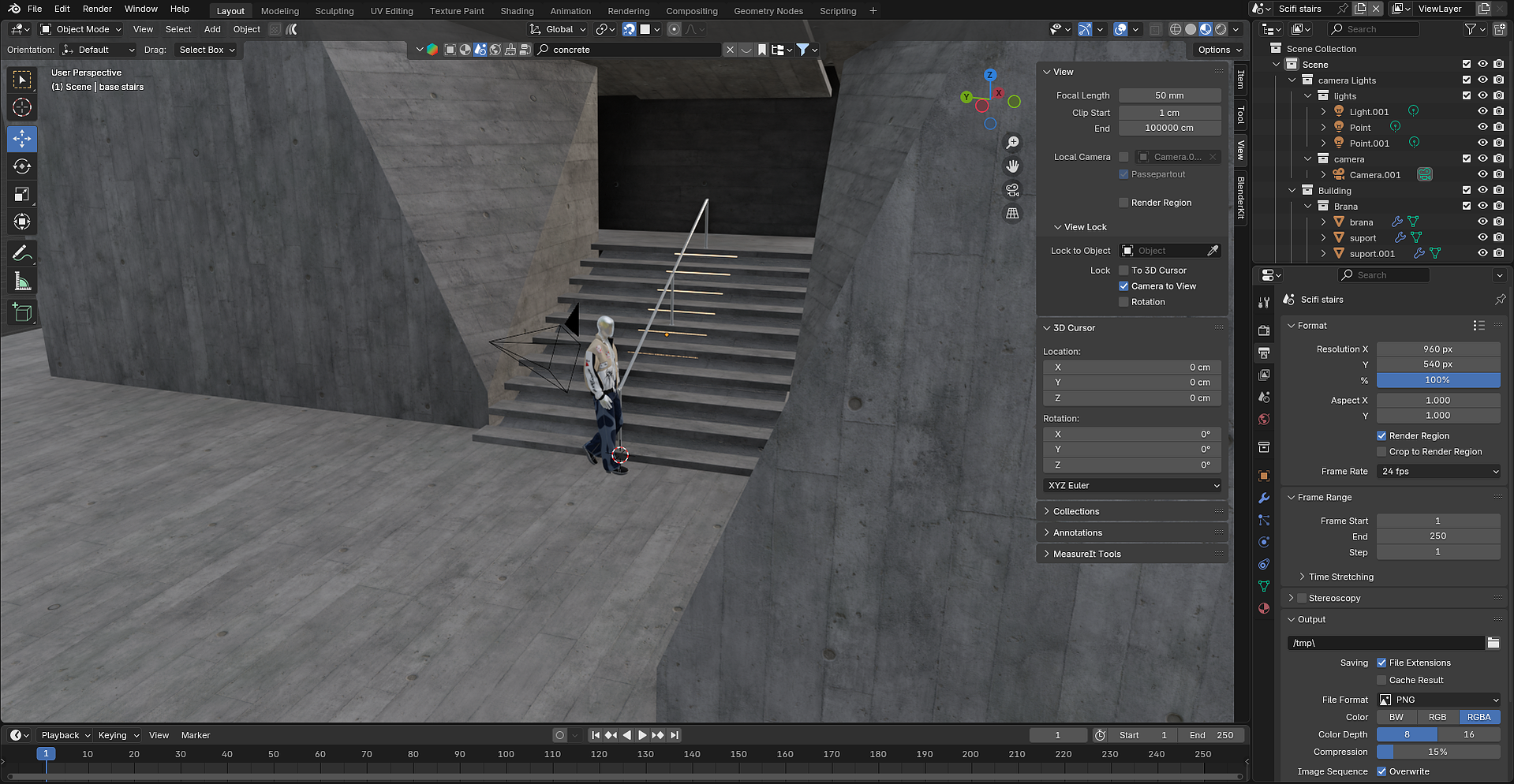Click the /tmp\ output path field
The height and width of the screenshot is (784, 1514).
click(1385, 643)
